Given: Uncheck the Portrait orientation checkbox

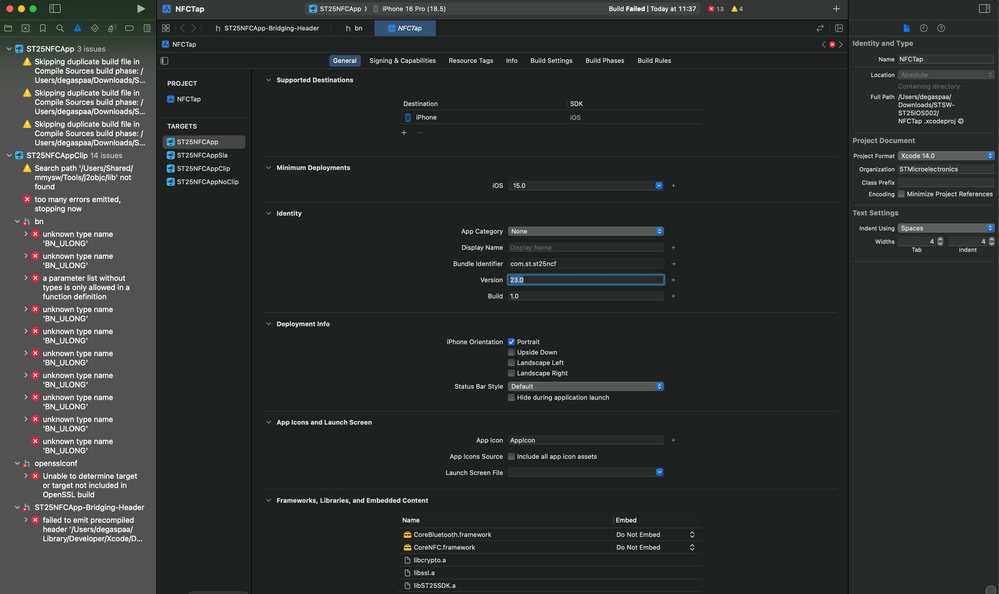Looking at the screenshot, I should (511, 342).
